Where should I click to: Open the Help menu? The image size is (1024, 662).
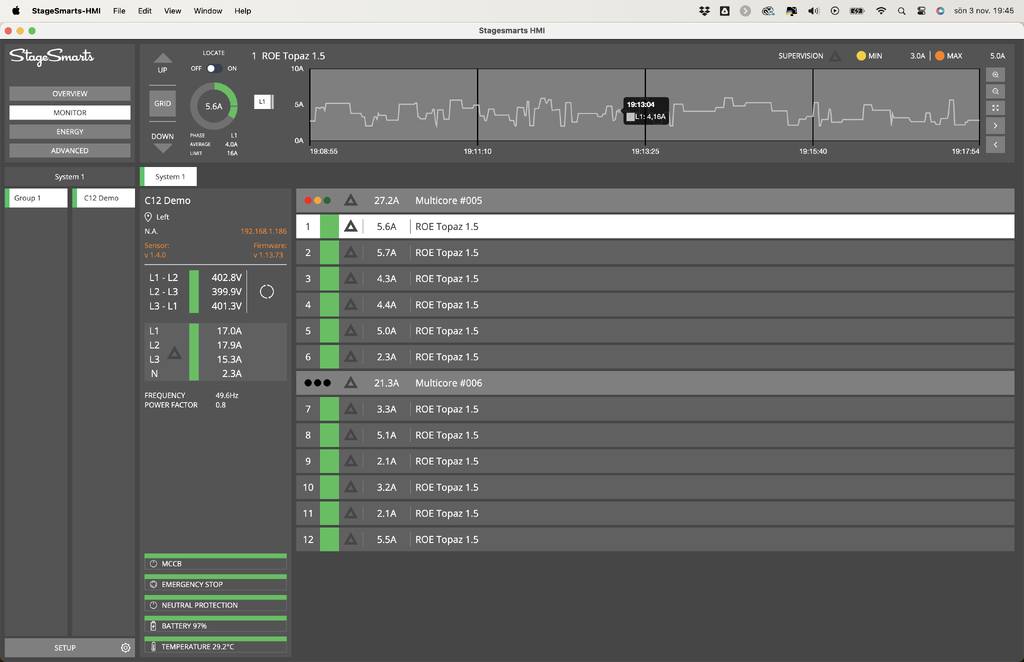pos(243,11)
